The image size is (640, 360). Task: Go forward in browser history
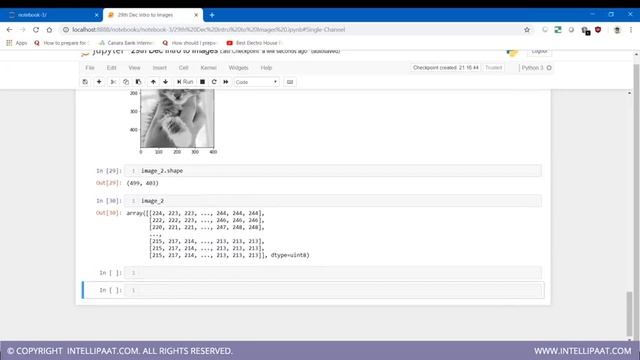click(x=22, y=30)
